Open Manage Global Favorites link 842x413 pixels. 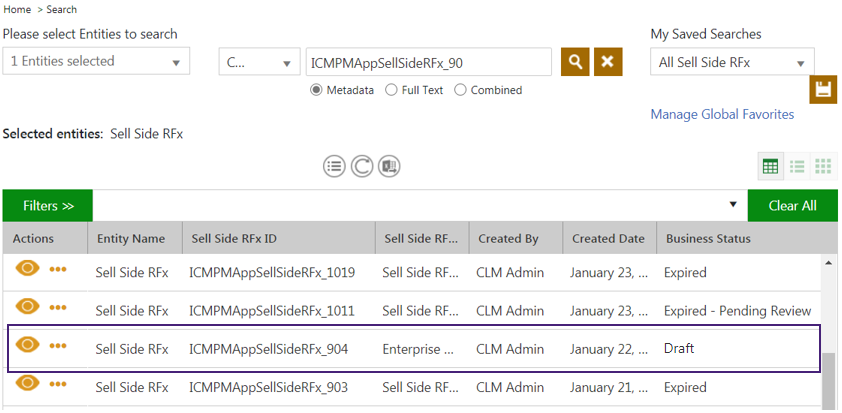pyautogui.click(x=722, y=114)
